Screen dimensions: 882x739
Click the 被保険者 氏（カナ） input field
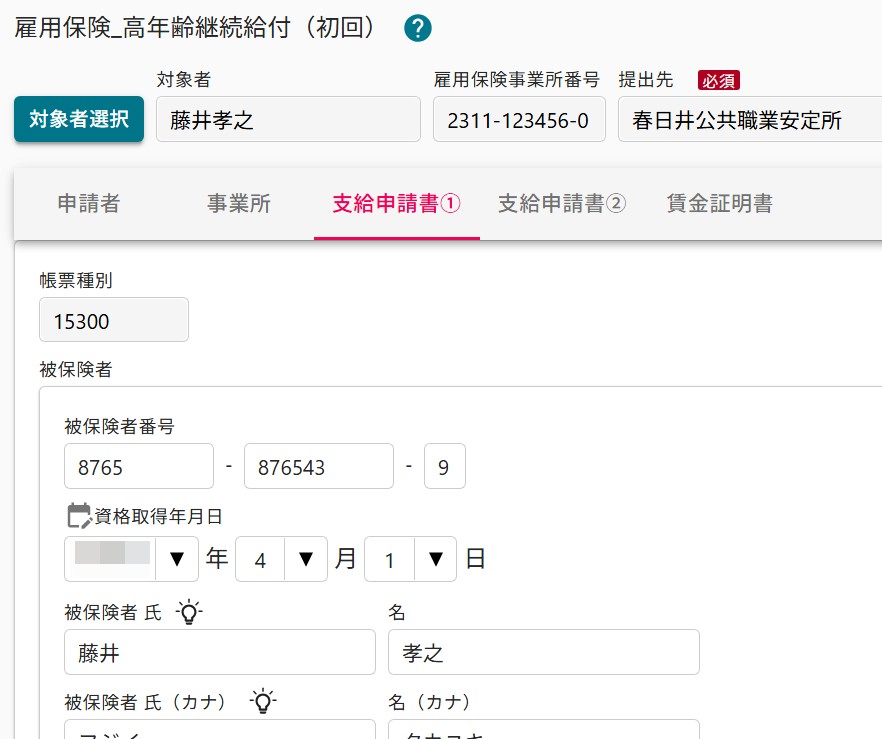click(x=220, y=729)
